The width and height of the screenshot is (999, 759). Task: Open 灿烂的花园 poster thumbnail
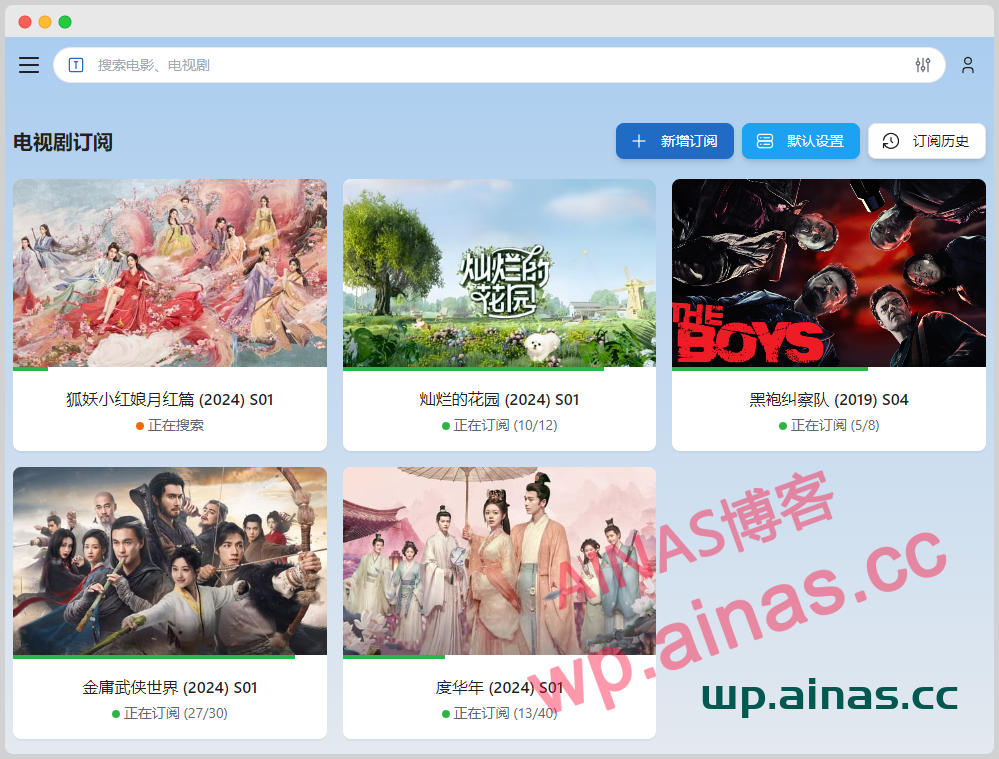point(500,273)
